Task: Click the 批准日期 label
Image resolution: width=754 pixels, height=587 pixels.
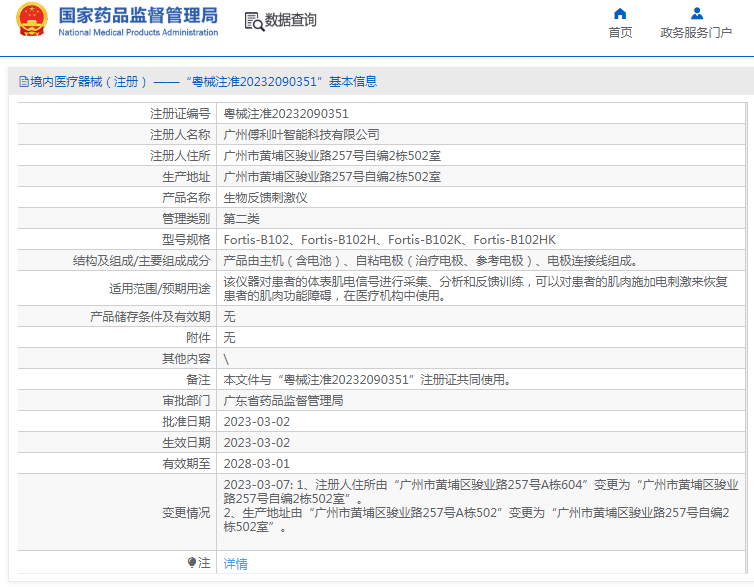Action: click(186, 422)
